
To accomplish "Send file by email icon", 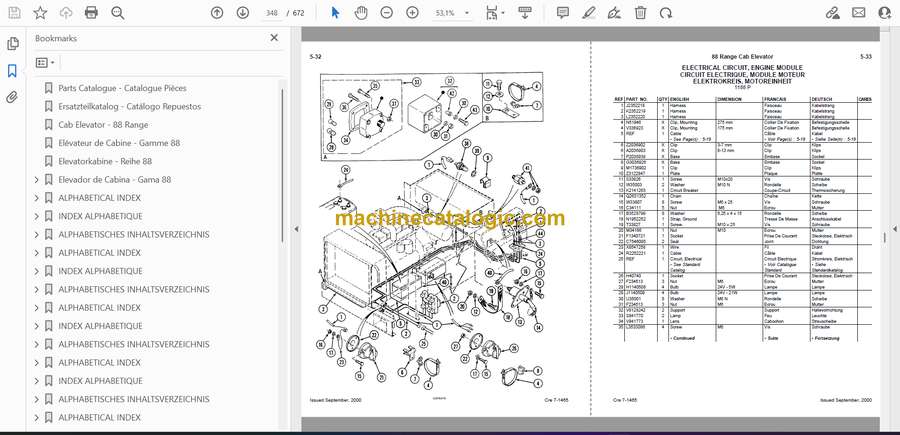I will coord(859,13).
